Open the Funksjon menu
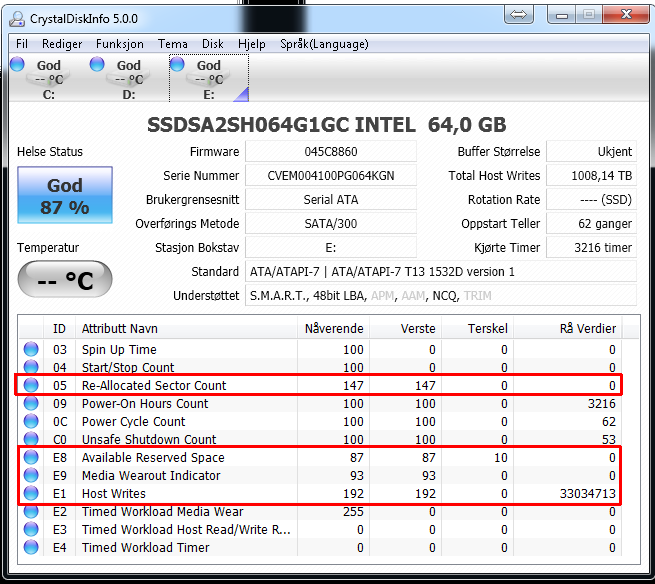This screenshot has width=655, height=584. (119, 44)
